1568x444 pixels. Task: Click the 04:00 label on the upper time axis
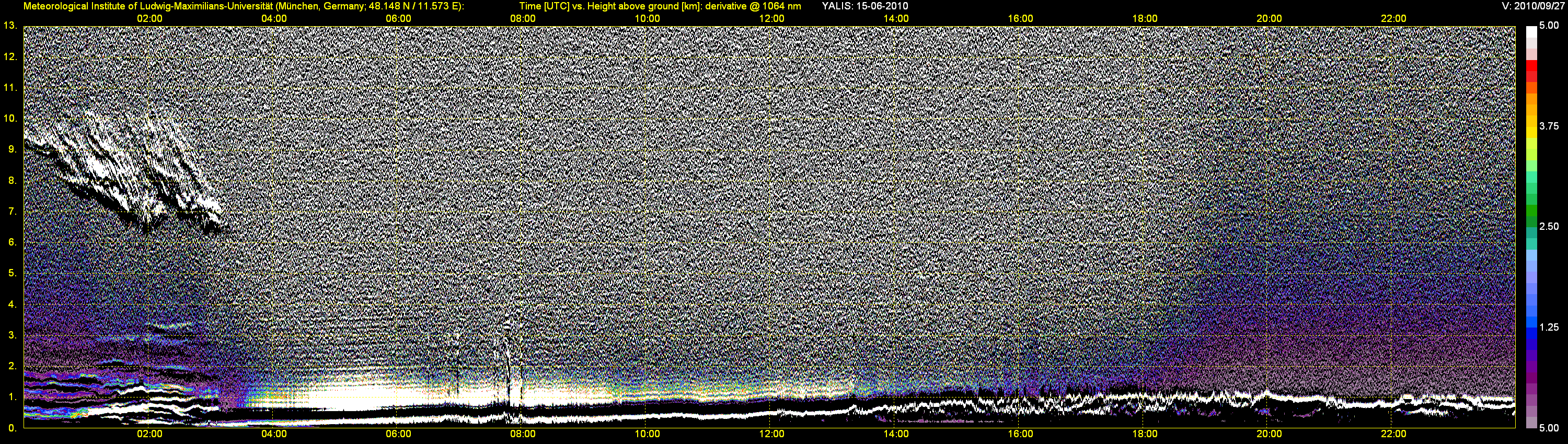pos(274,19)
